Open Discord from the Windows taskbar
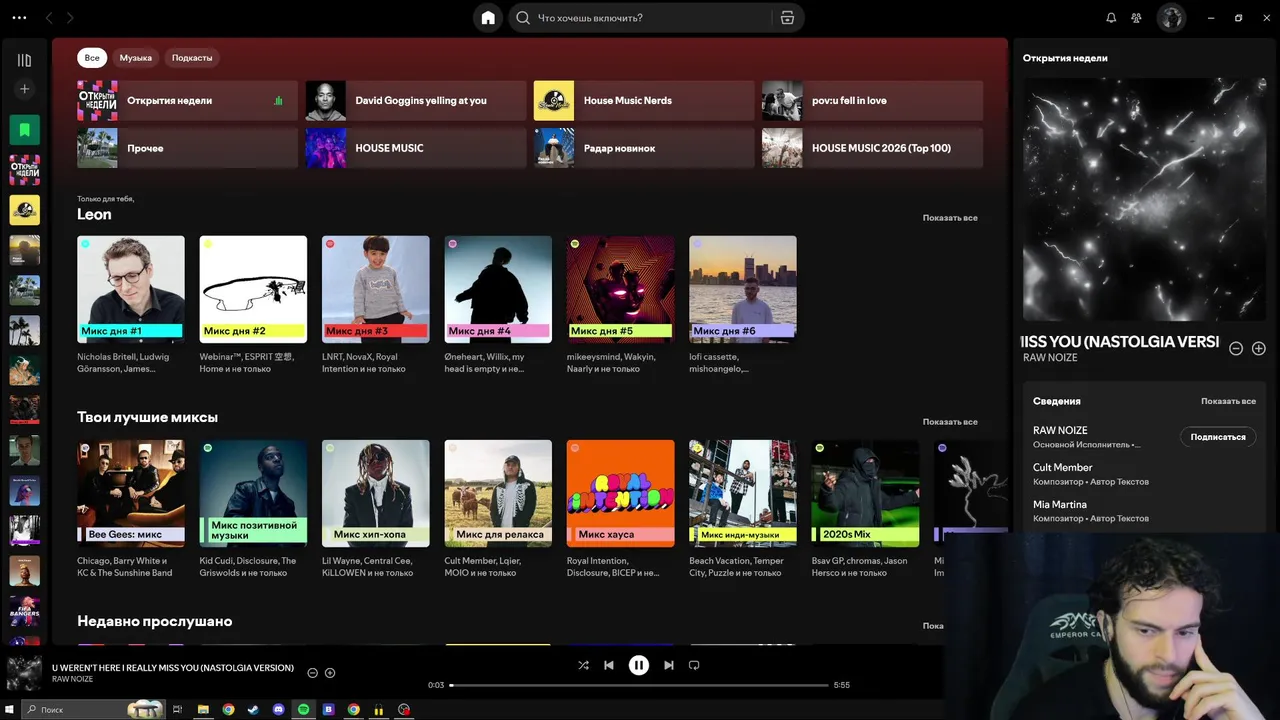1280x720 pixels. pos(278,710)
